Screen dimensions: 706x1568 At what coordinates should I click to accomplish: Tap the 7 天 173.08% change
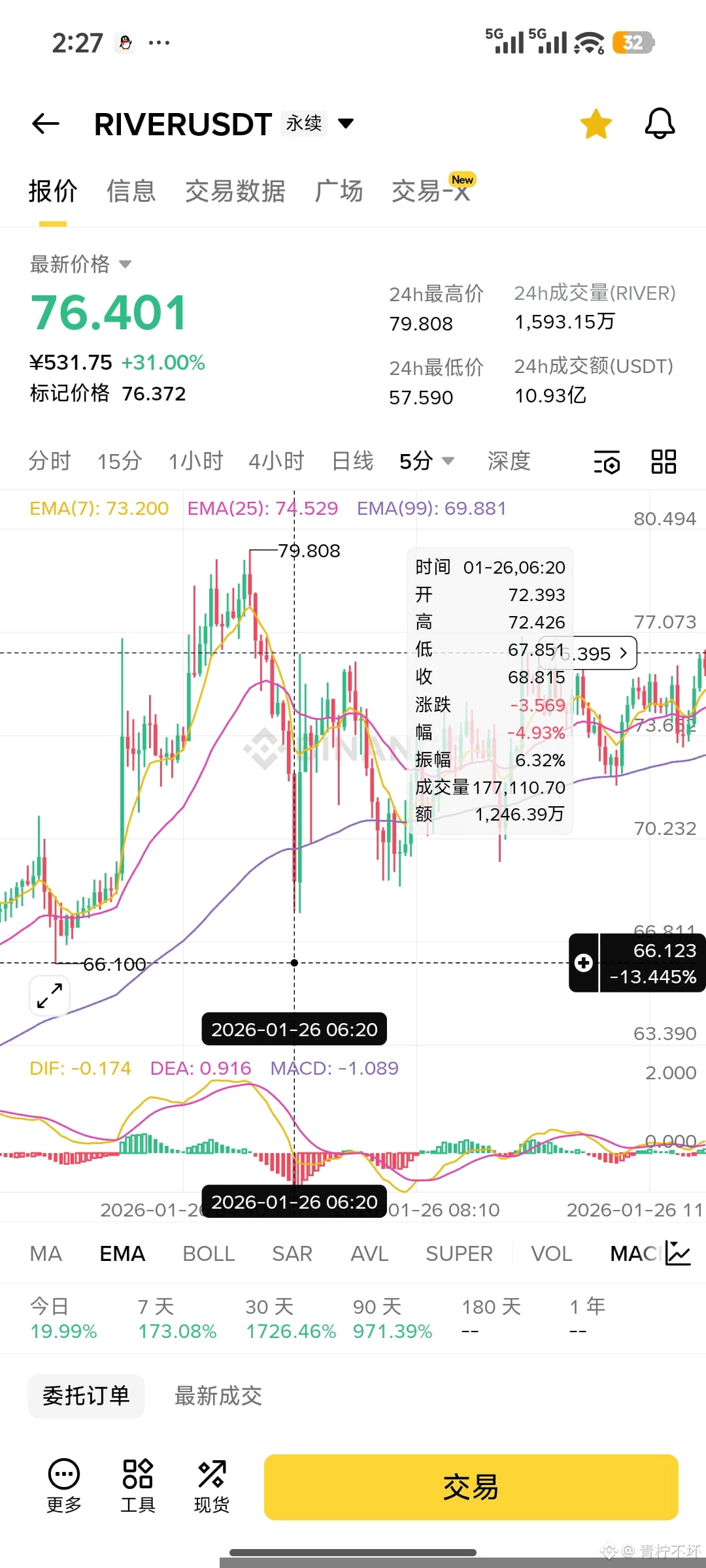(x=177, y=1318)
